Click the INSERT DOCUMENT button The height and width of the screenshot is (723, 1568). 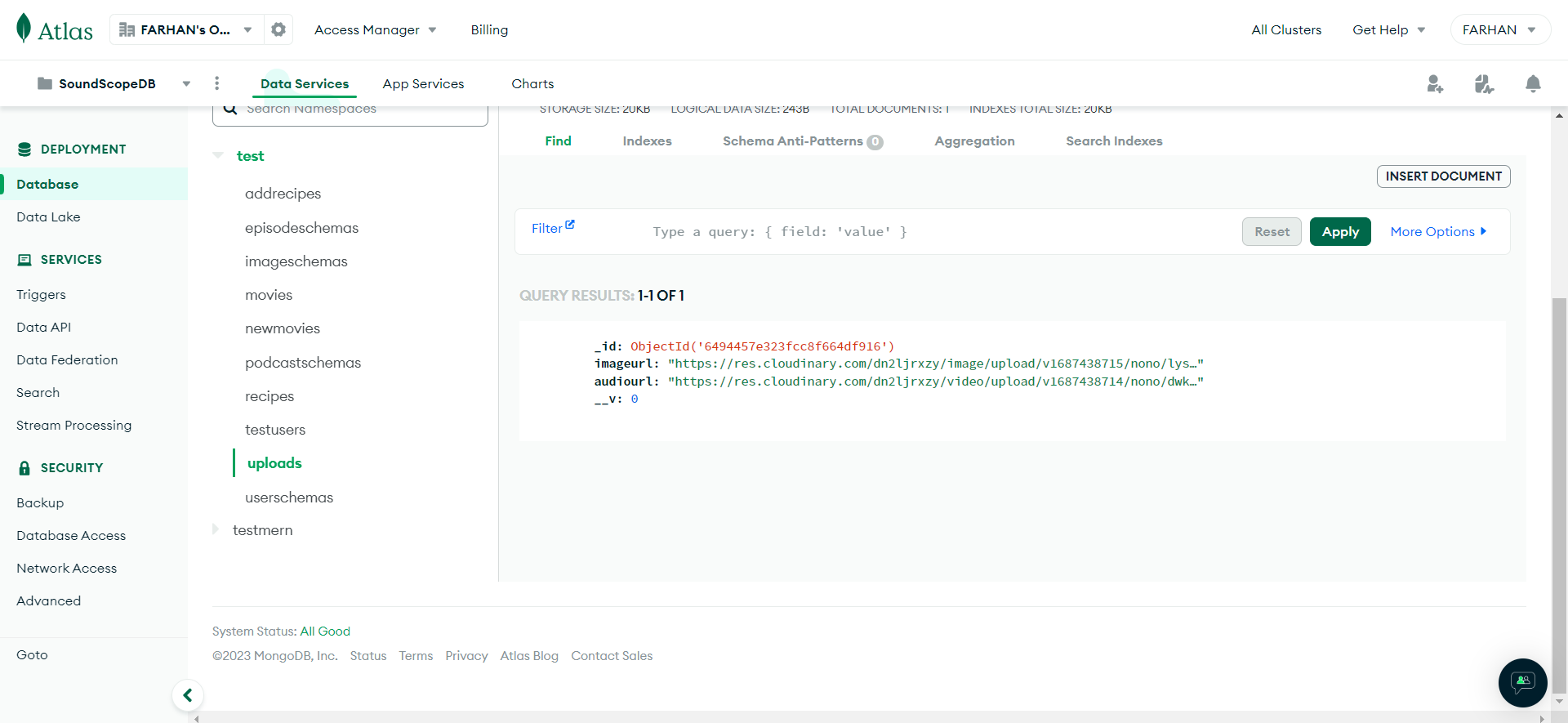pyautogui.click(x=1443, y=176)
